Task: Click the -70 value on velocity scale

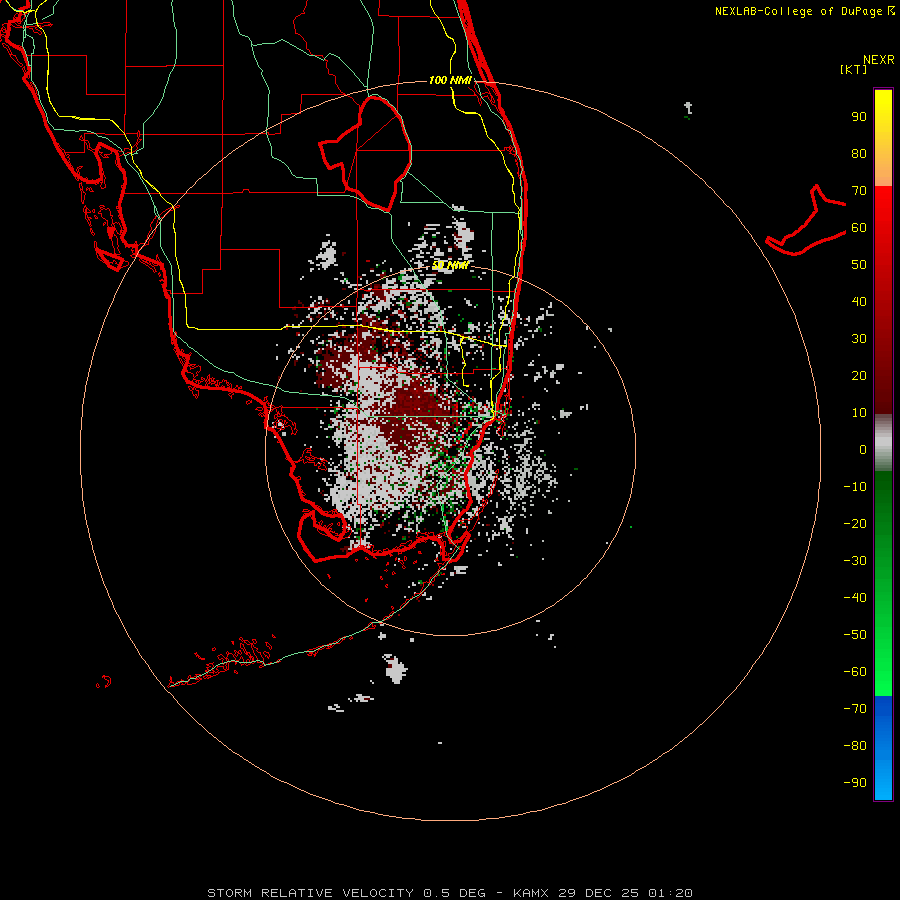Action: point(855,709)
